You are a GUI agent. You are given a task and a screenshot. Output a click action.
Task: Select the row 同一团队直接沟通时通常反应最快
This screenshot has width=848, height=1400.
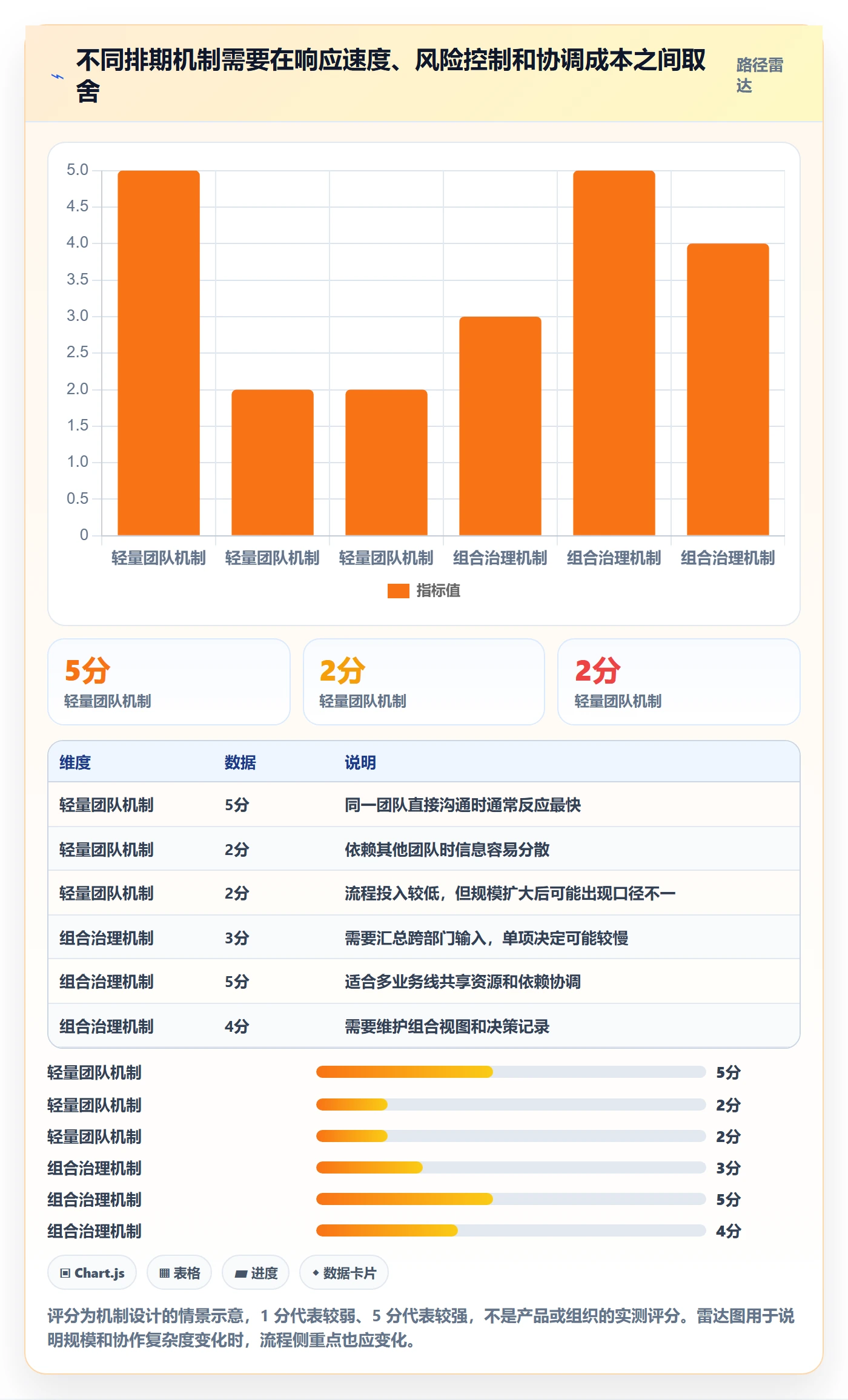424,805
